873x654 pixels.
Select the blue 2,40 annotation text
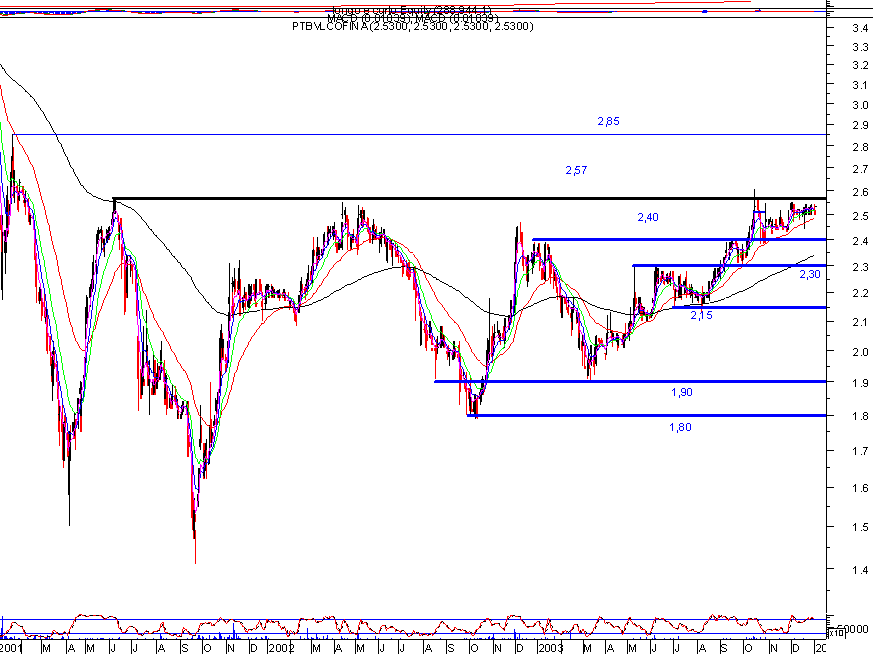point(648,217)
